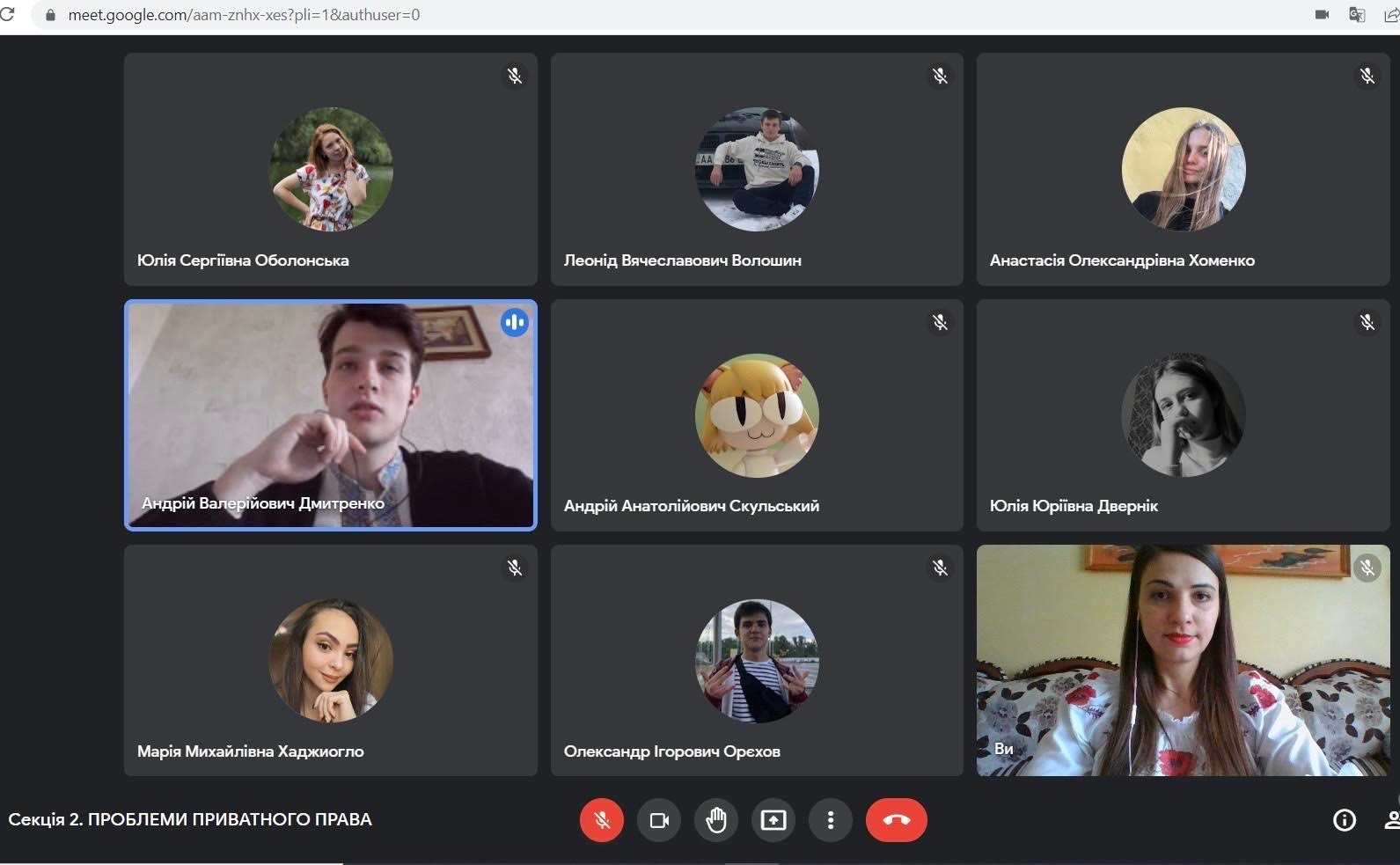Click the speaking indicator on Дмитренко's tile
The height and width of the screenshot is (865, 1400).
tap(515, 323)
